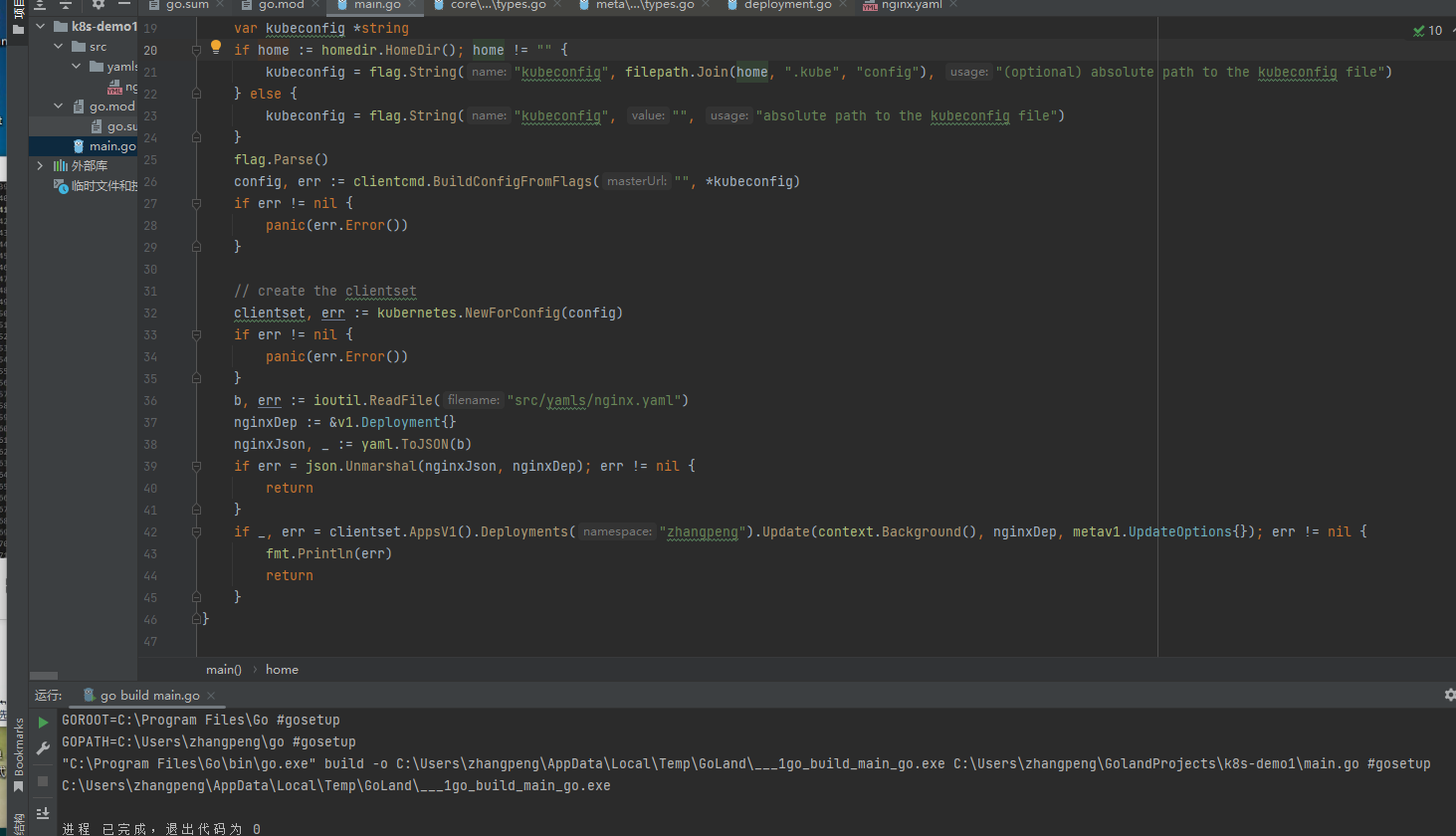Stop the running process
Image resolution: width=1456 pixels, height=836 pixels.
[x=43, y=781]
